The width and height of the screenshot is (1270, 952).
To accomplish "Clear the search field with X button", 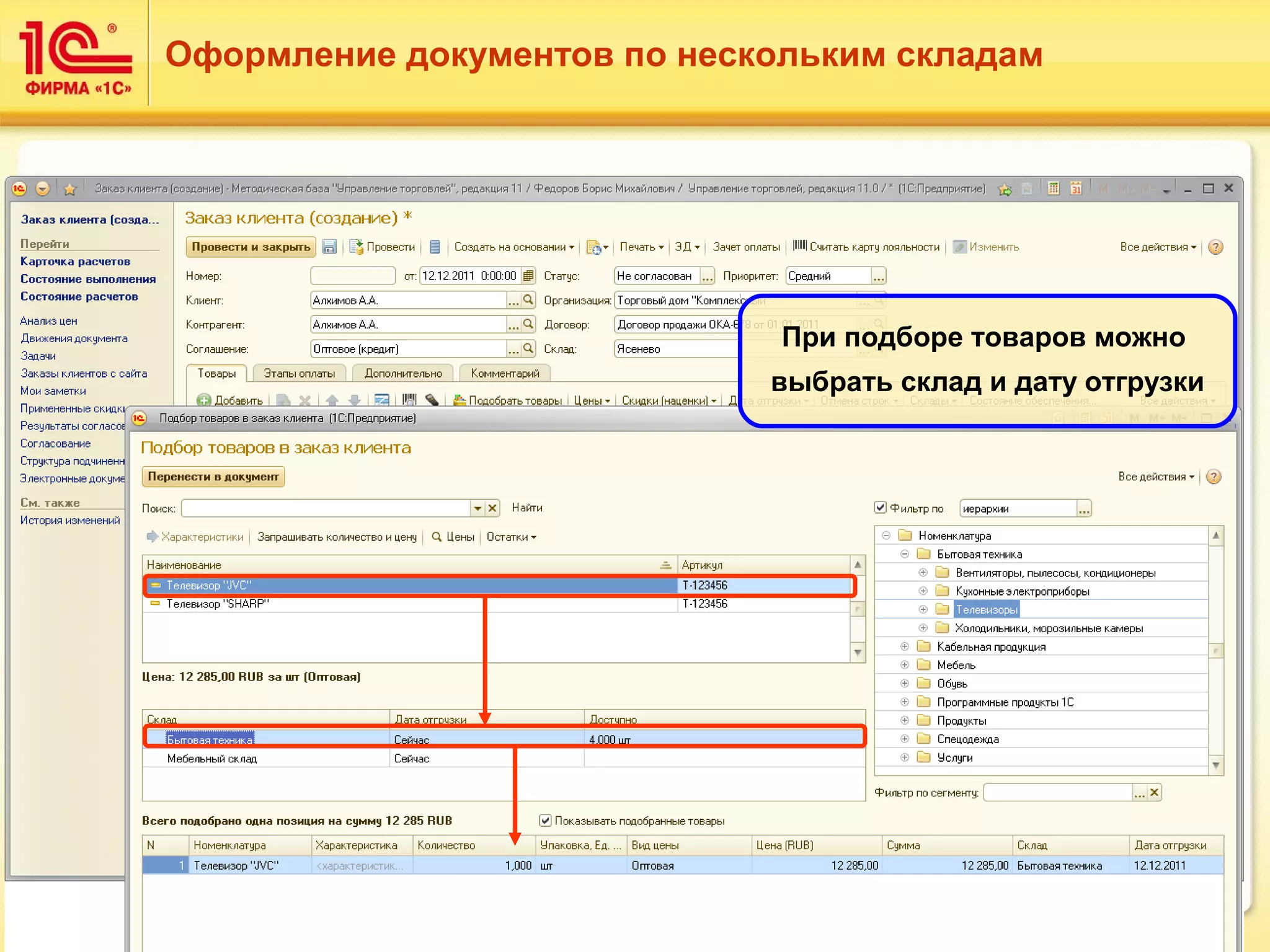I will click(492, 508).
